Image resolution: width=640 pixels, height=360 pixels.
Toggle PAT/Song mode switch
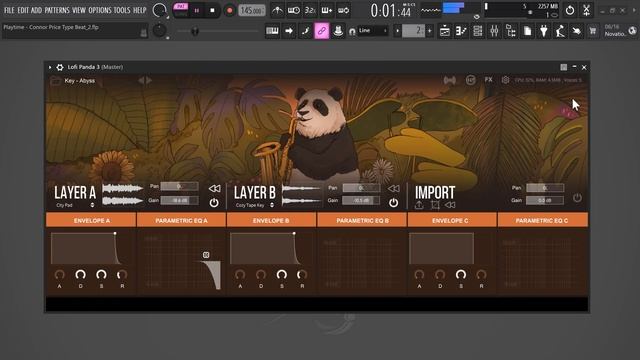(180, 10)
